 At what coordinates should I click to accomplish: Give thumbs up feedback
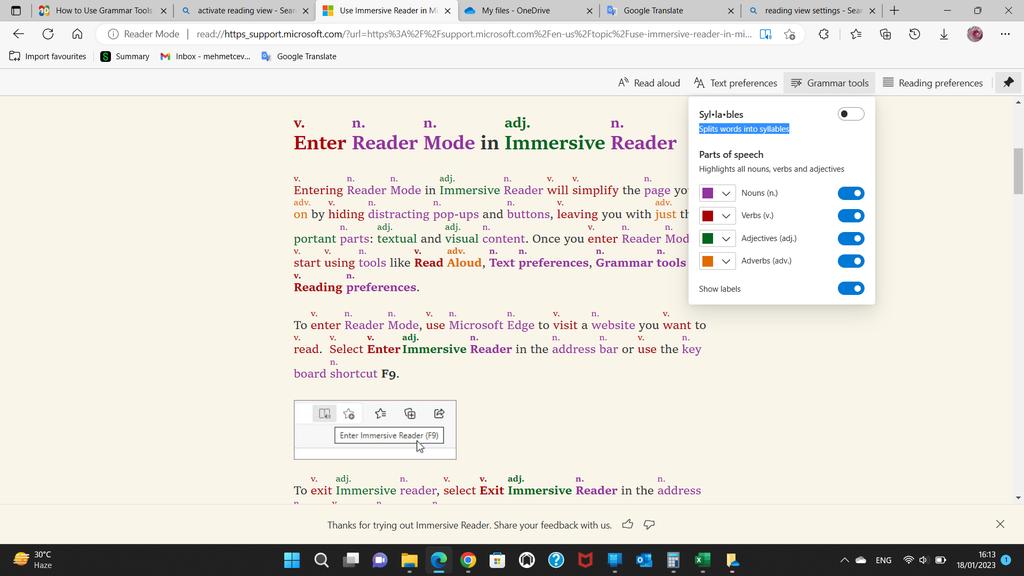coord(628,524)
